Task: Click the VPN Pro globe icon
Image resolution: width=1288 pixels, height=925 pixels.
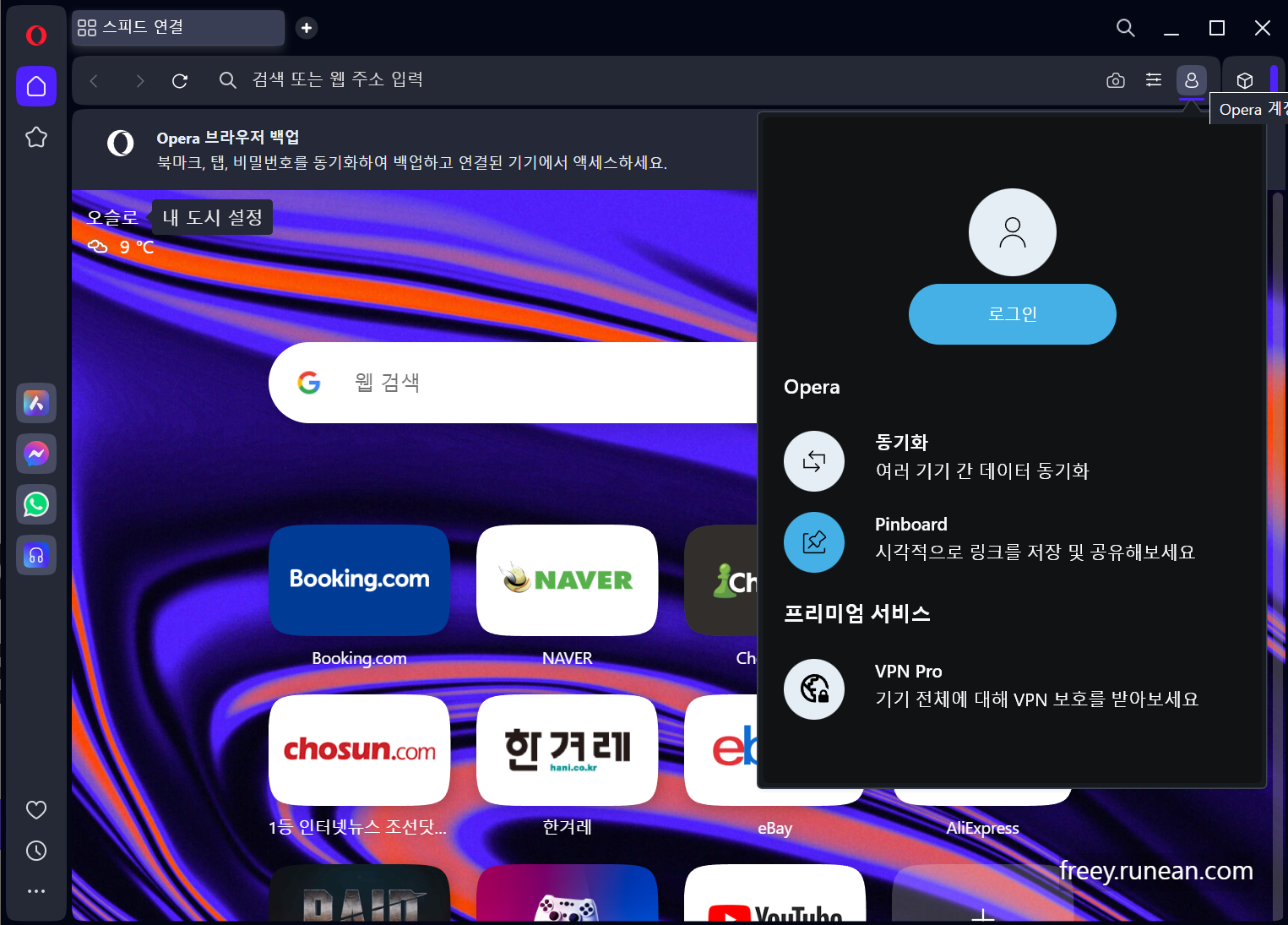Action: click(x=814, y=689)
